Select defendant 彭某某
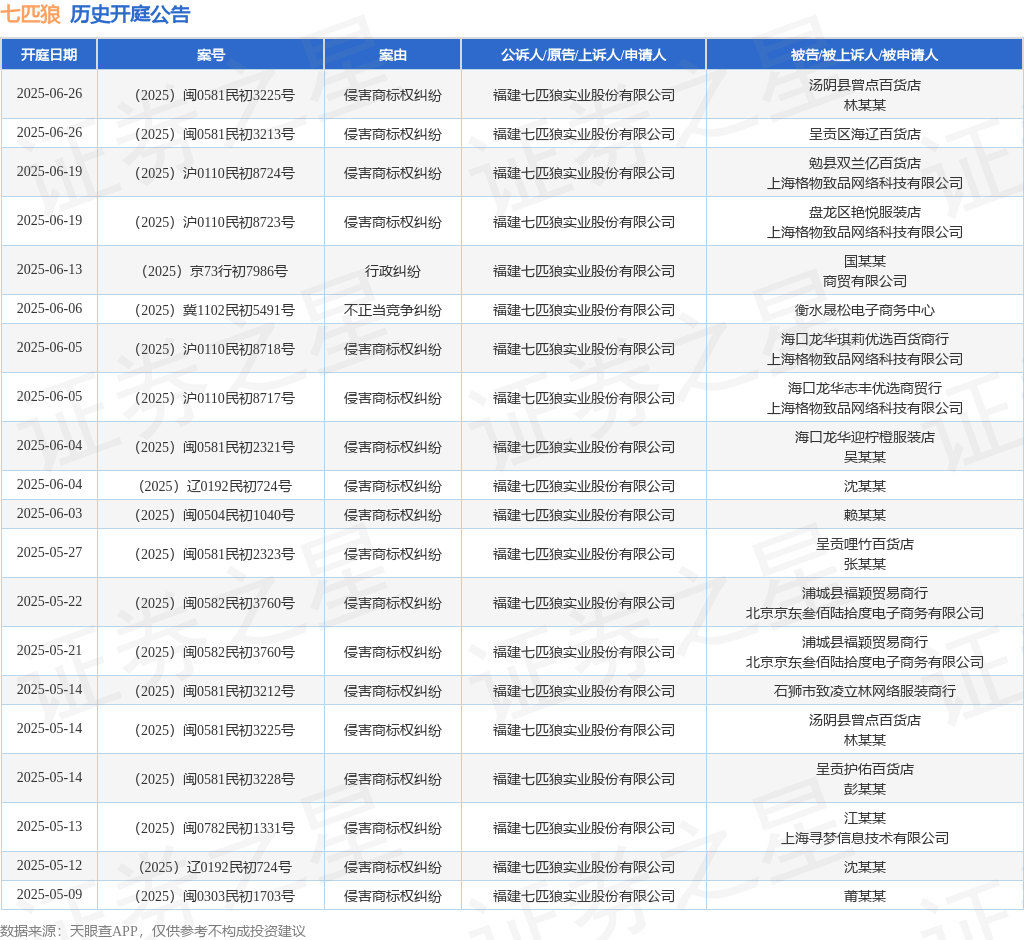 [x=865, y=788]
